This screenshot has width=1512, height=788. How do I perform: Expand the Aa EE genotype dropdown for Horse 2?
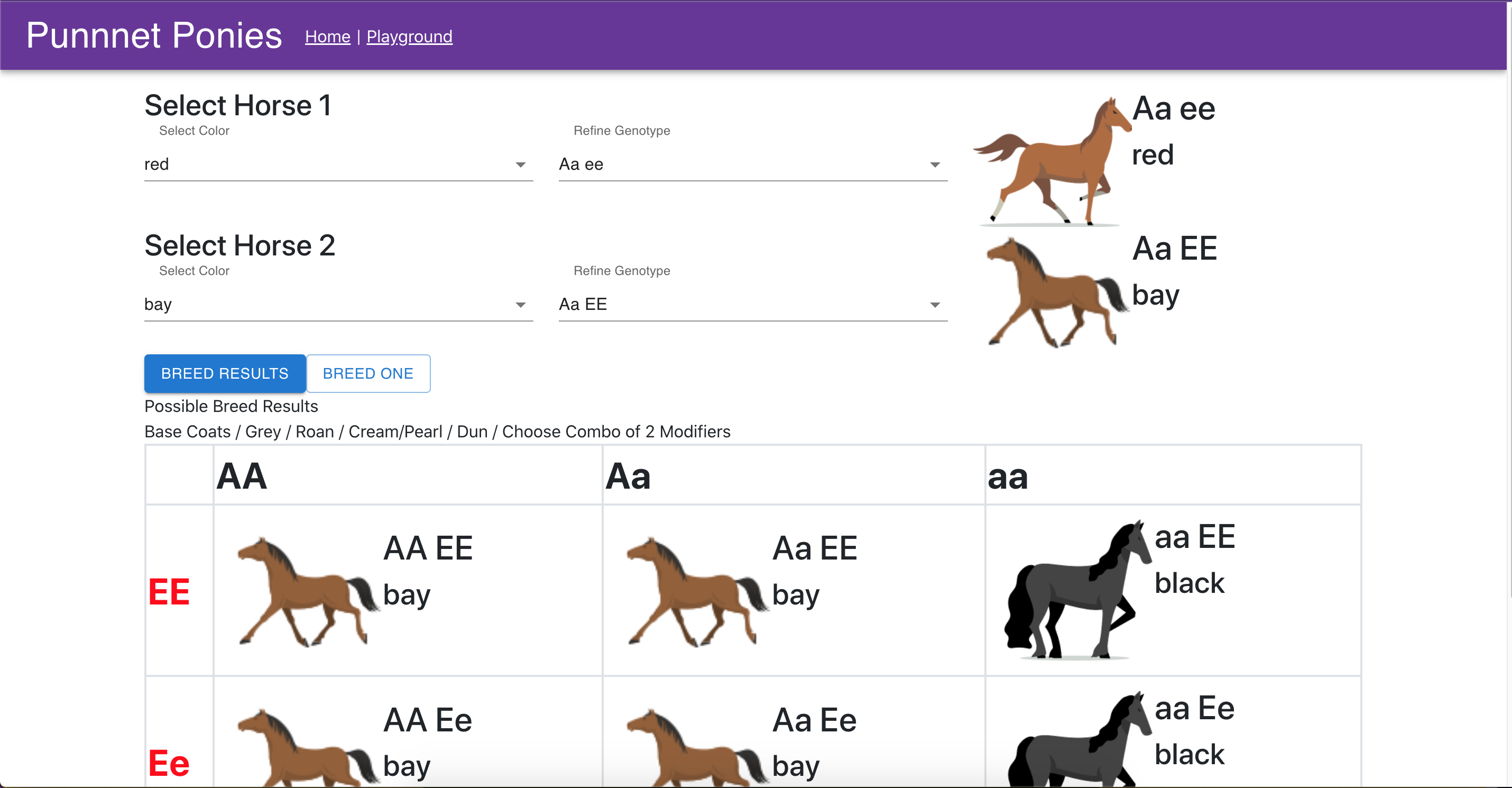(x=753, y=304)
